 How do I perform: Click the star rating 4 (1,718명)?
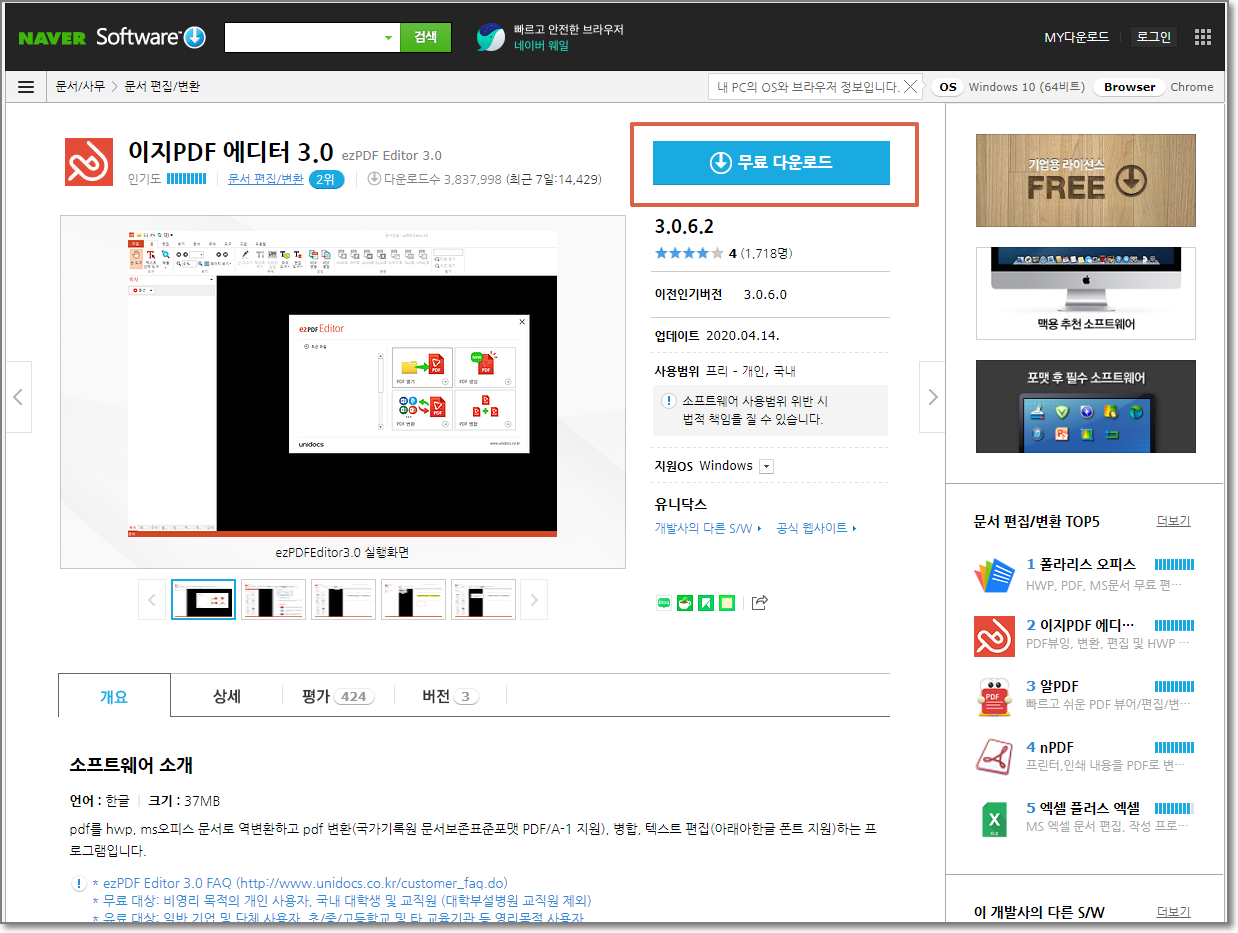723,253
